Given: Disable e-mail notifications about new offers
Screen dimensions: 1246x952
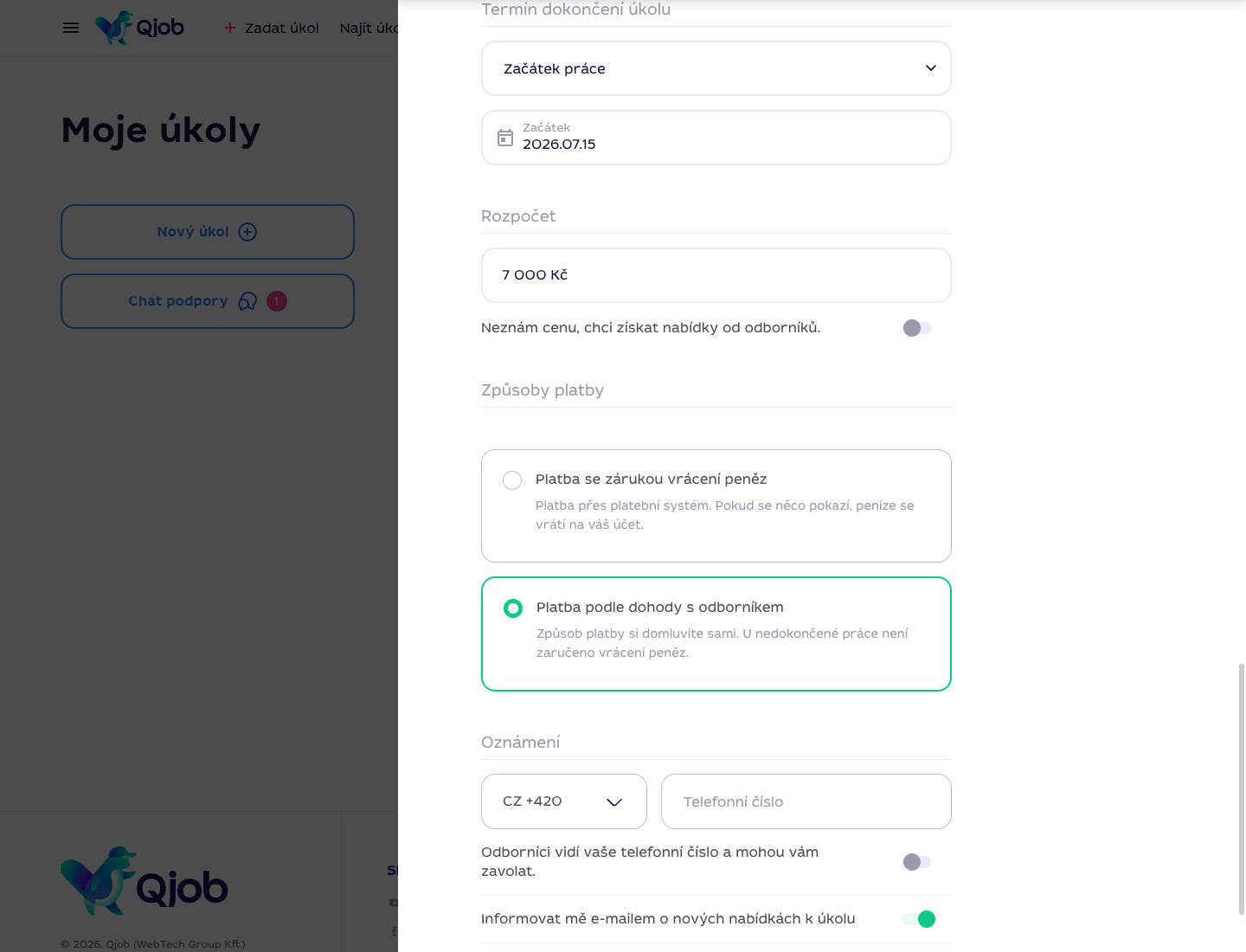Looking at the screenshot, I should 919,919.
